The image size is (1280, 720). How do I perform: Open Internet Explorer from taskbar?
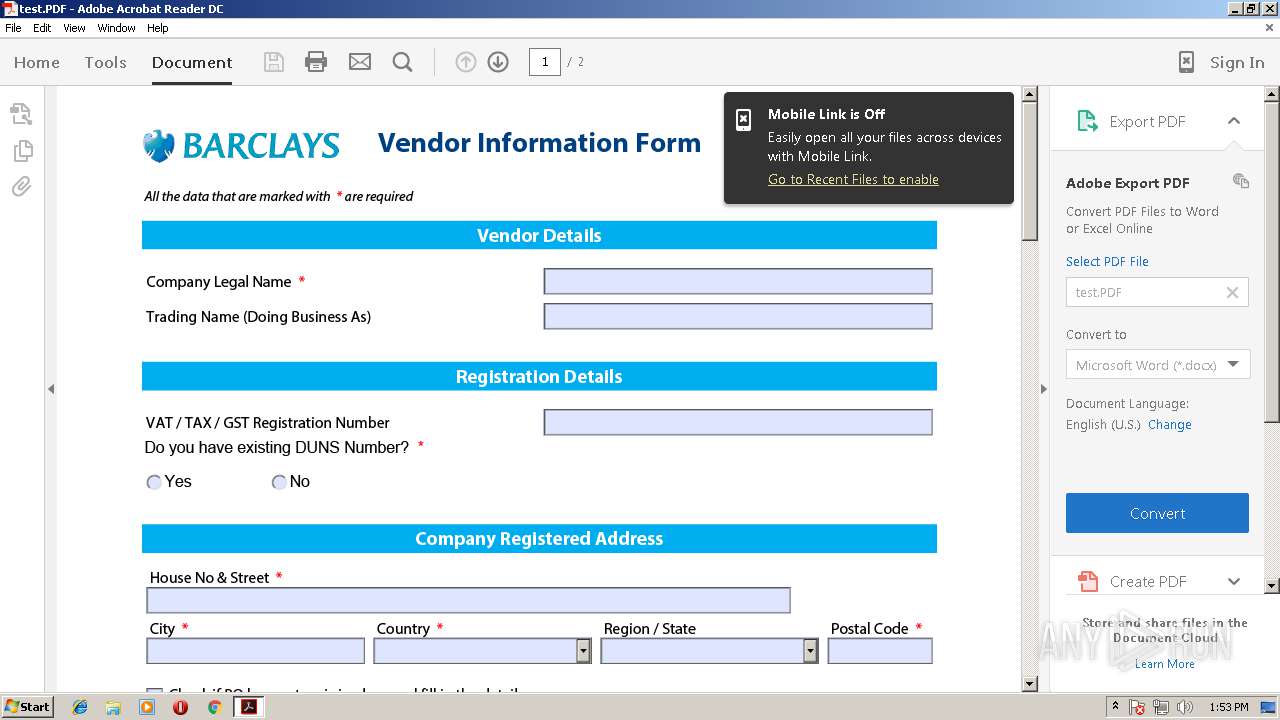coord(80,707)
